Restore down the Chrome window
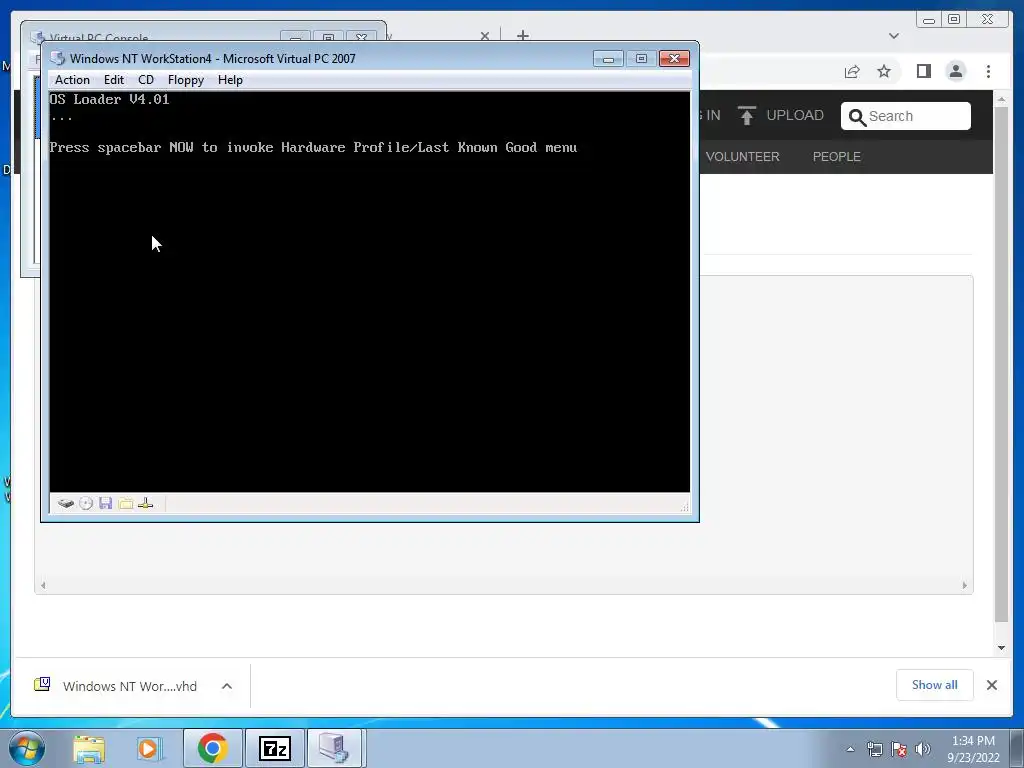 click(x=954, y=20)
